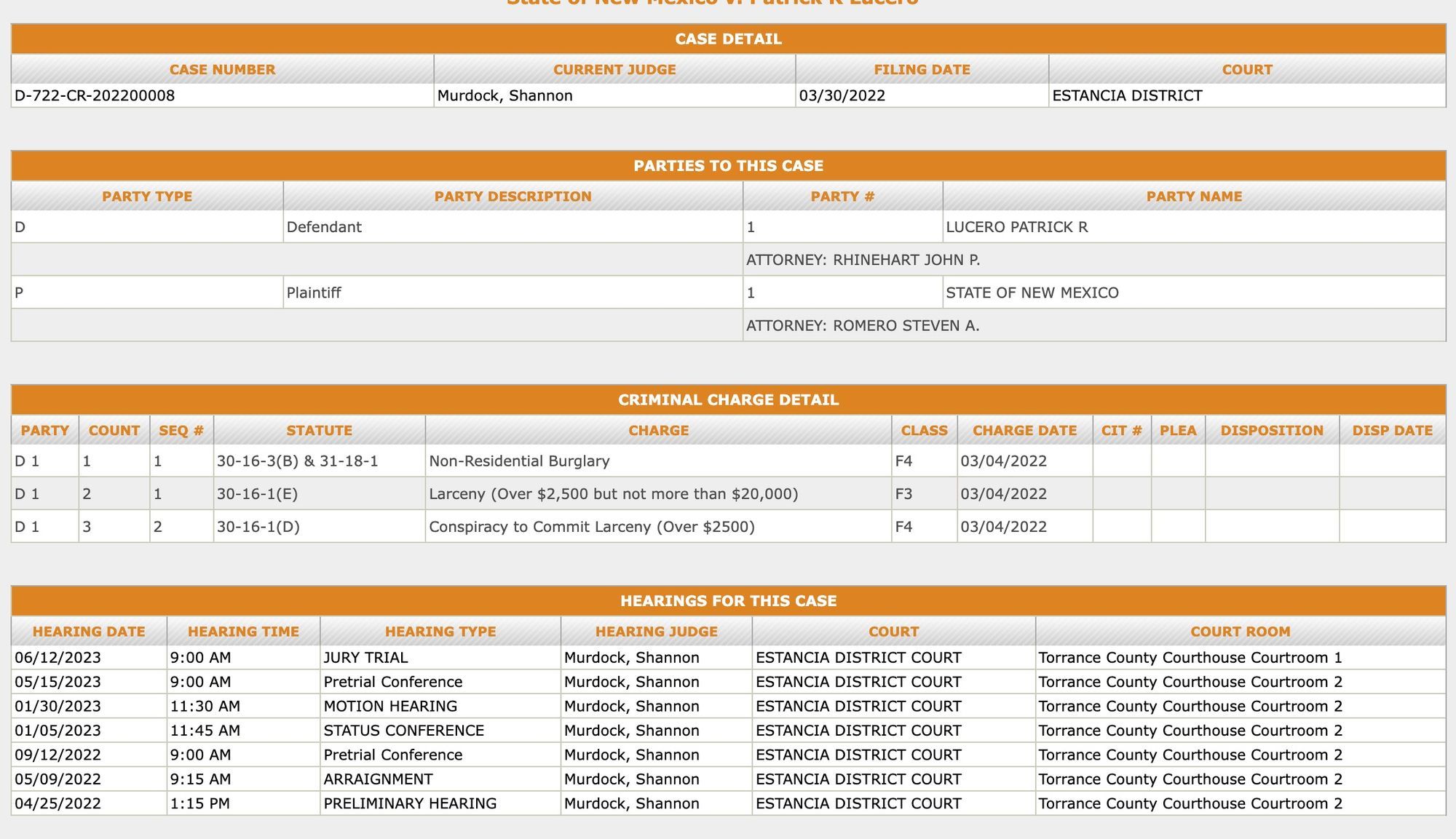Click hearing date 04/25/2022
The image size is (1456, 839).
point(58,803)
